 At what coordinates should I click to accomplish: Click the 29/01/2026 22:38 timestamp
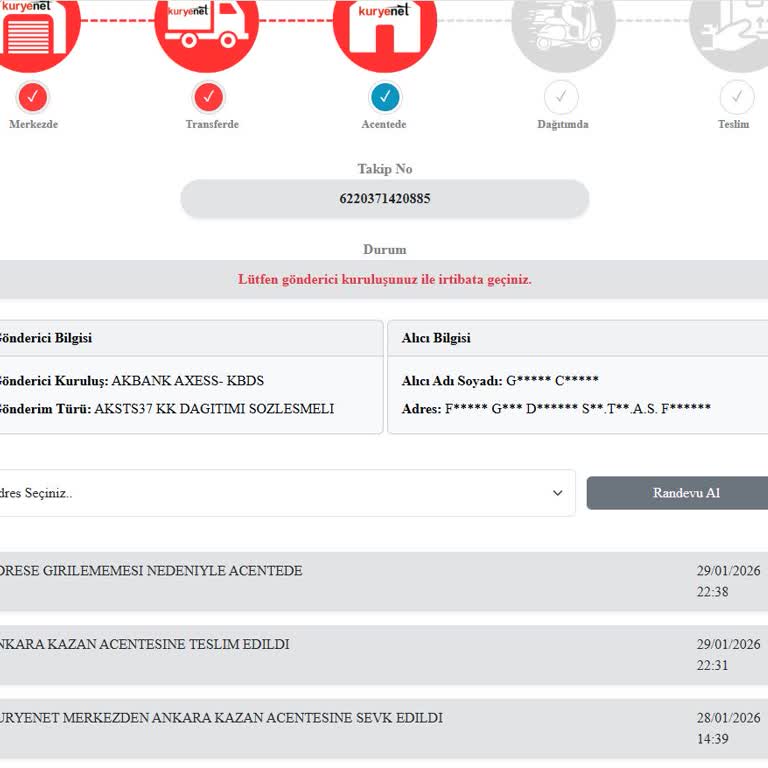728,581
